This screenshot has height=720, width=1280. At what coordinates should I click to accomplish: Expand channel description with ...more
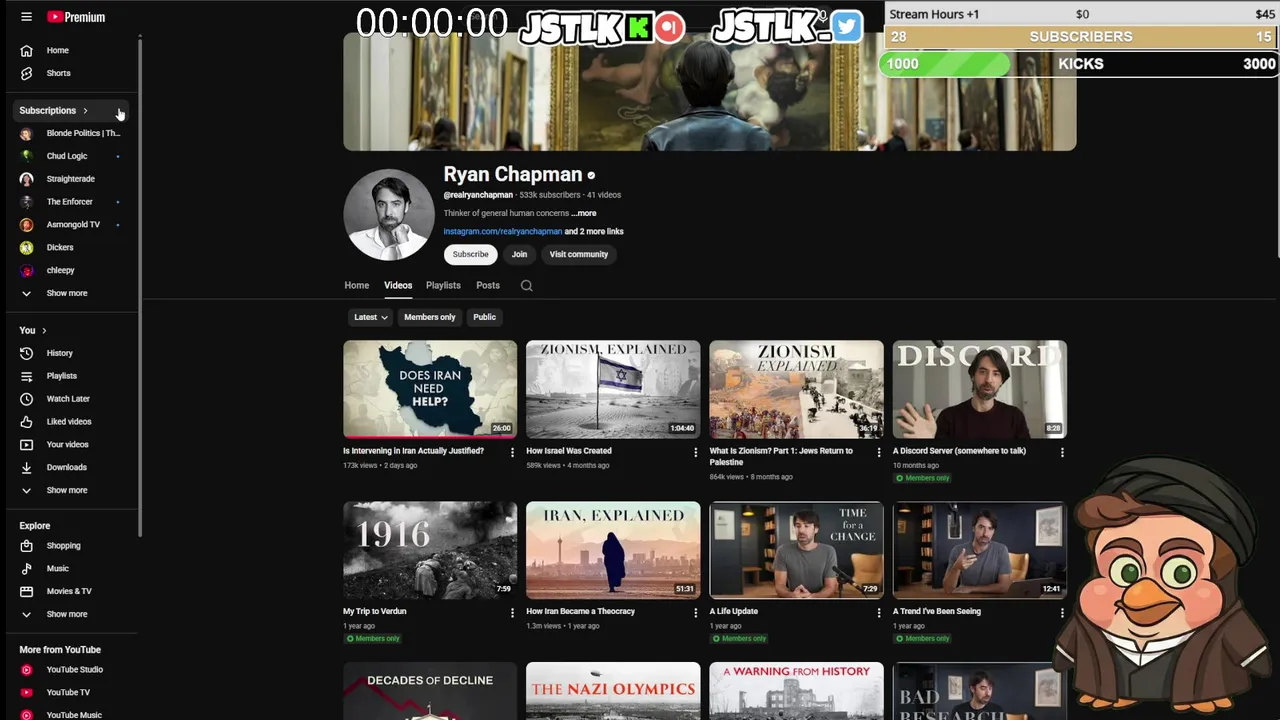click(x=584, y=213)
